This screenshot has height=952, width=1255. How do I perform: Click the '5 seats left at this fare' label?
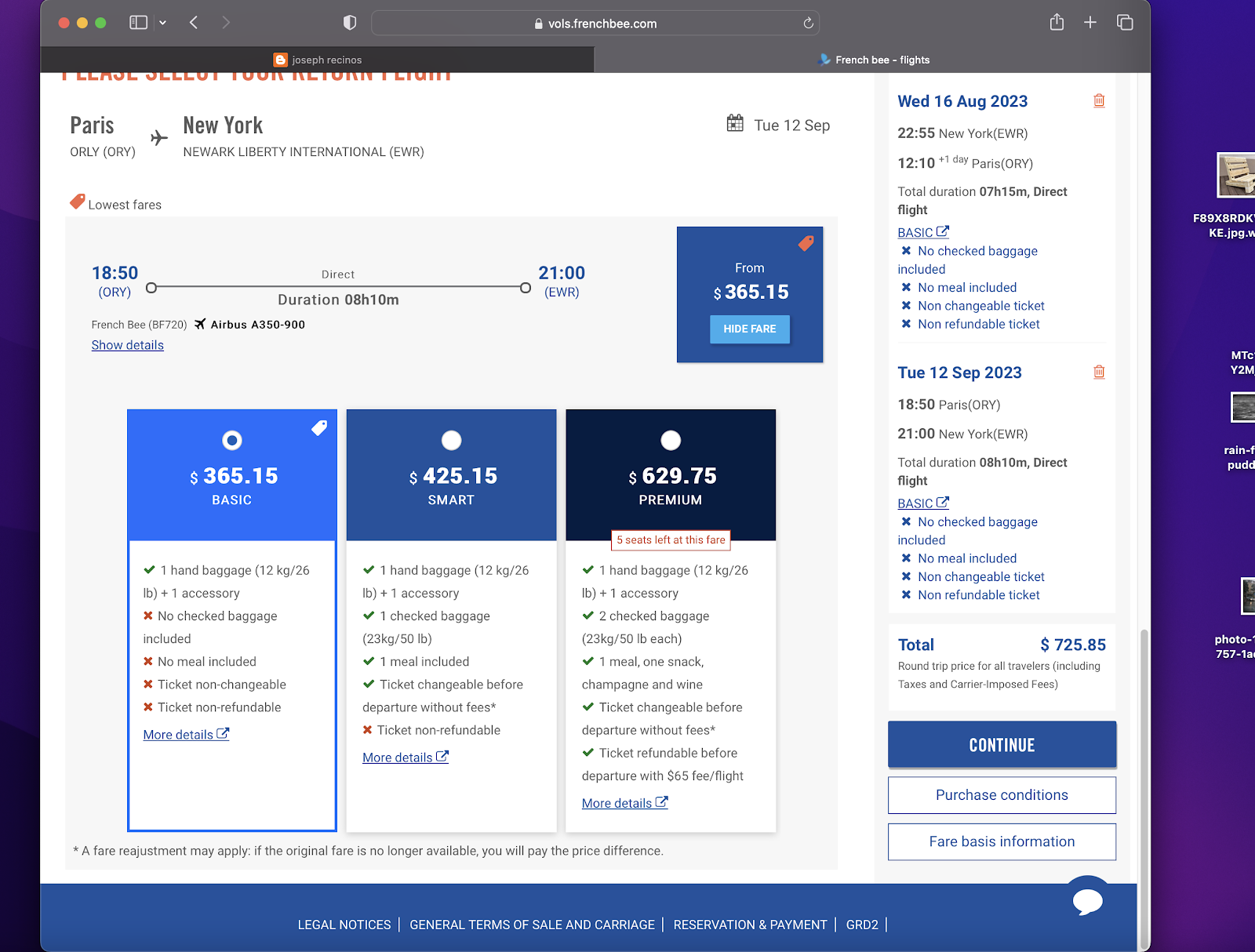pyautogui.click(x=671, y=540)
